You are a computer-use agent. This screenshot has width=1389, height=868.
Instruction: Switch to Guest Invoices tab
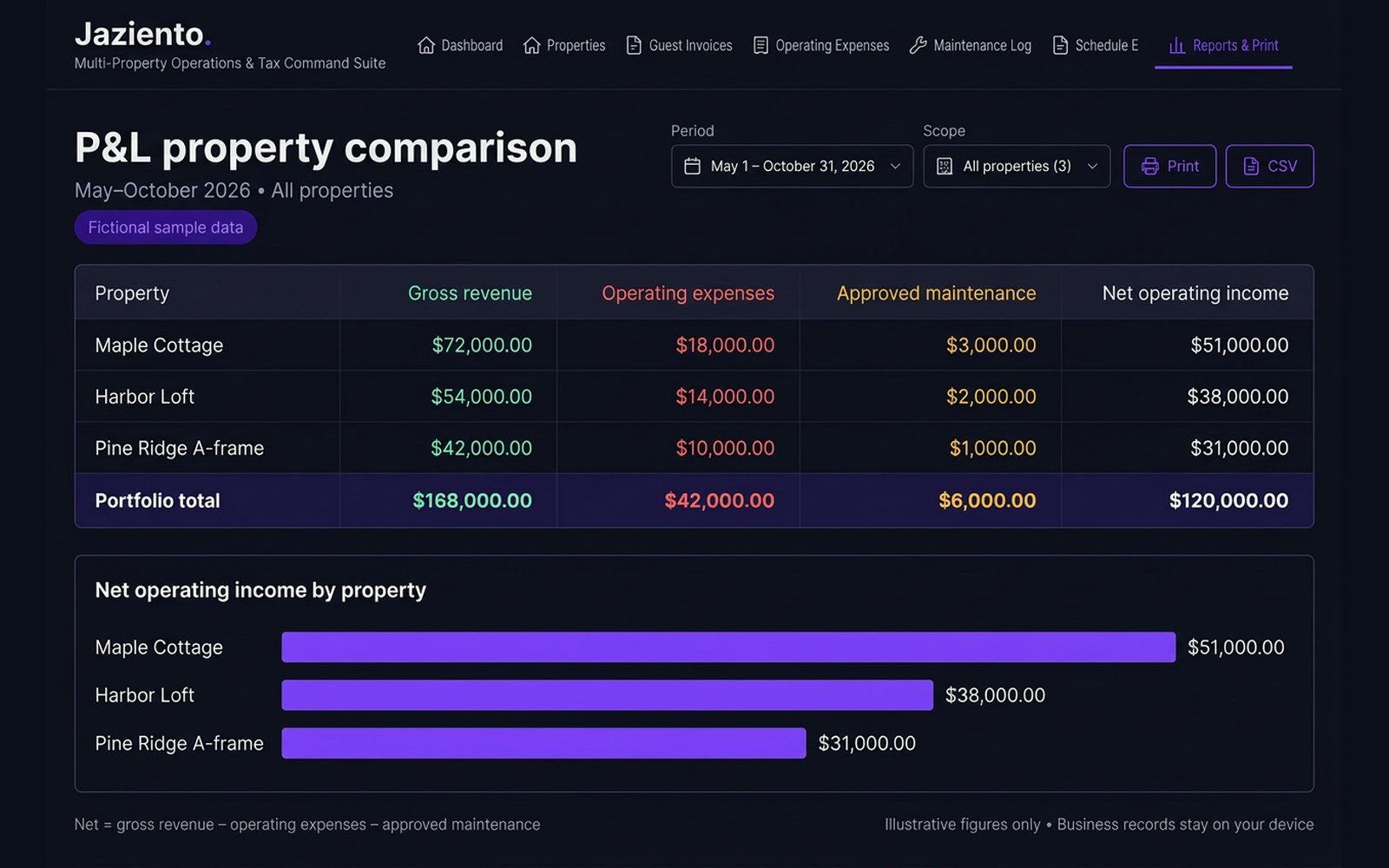pyautogui.click(x=680, y=45)
